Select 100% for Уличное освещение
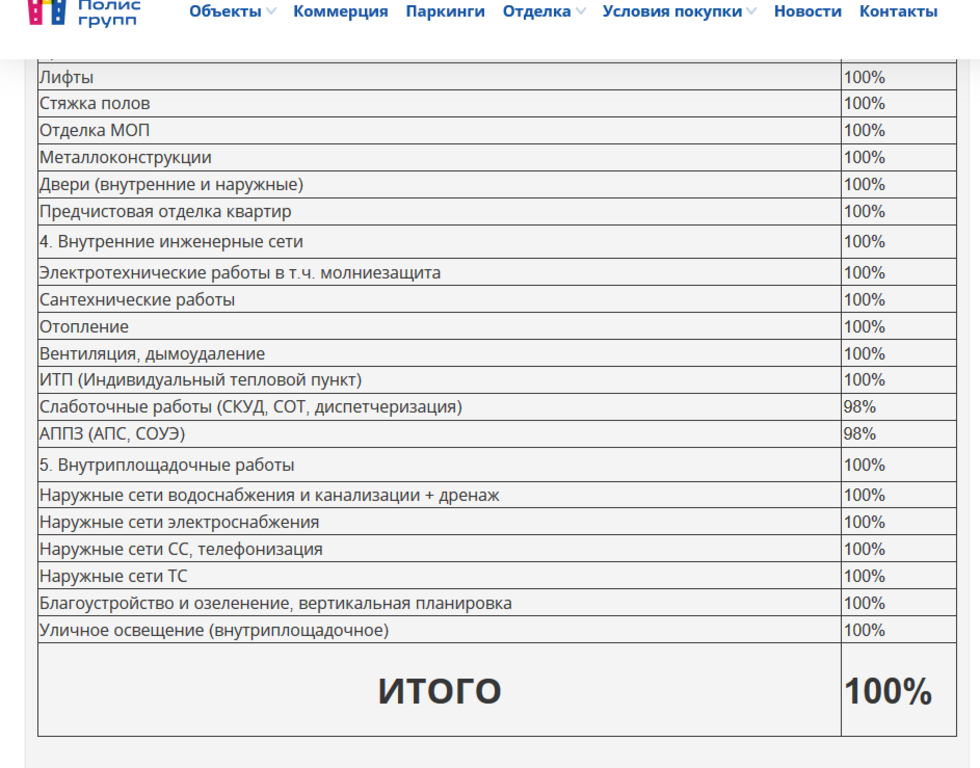Screen dimensions: 980x768 864,630
